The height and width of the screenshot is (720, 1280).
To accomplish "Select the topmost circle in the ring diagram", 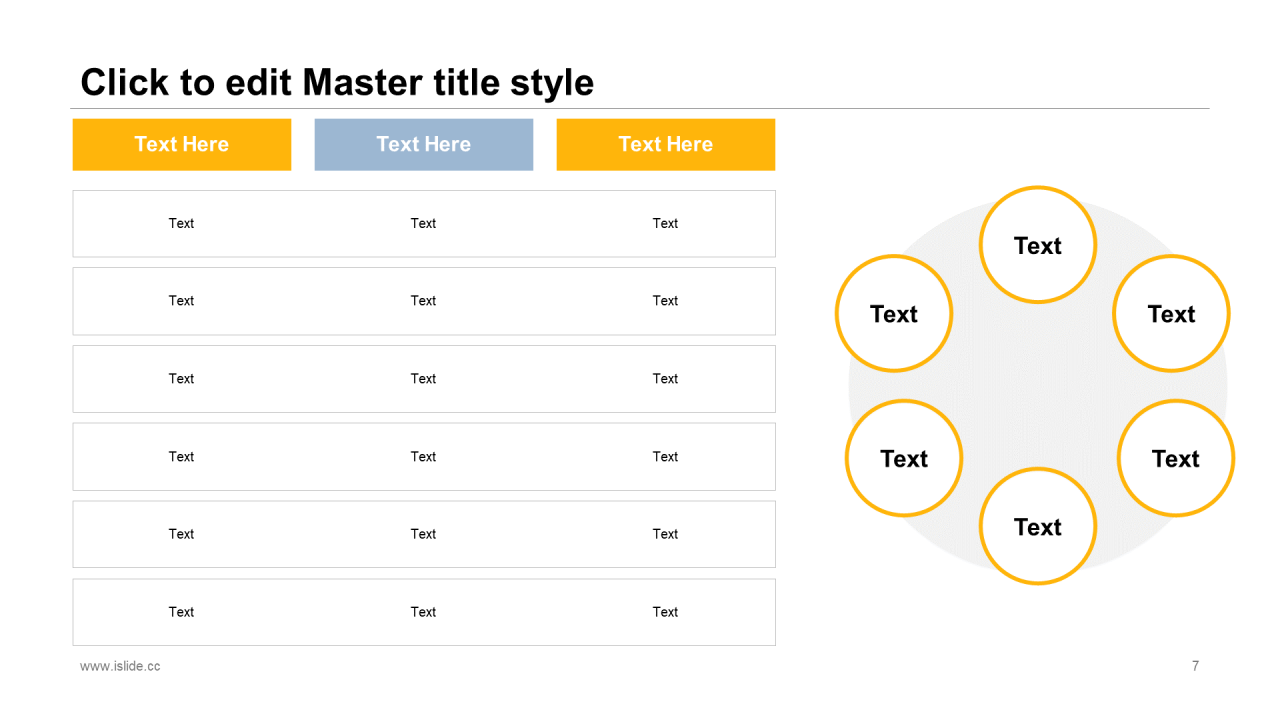I will tap(1037, 245).
